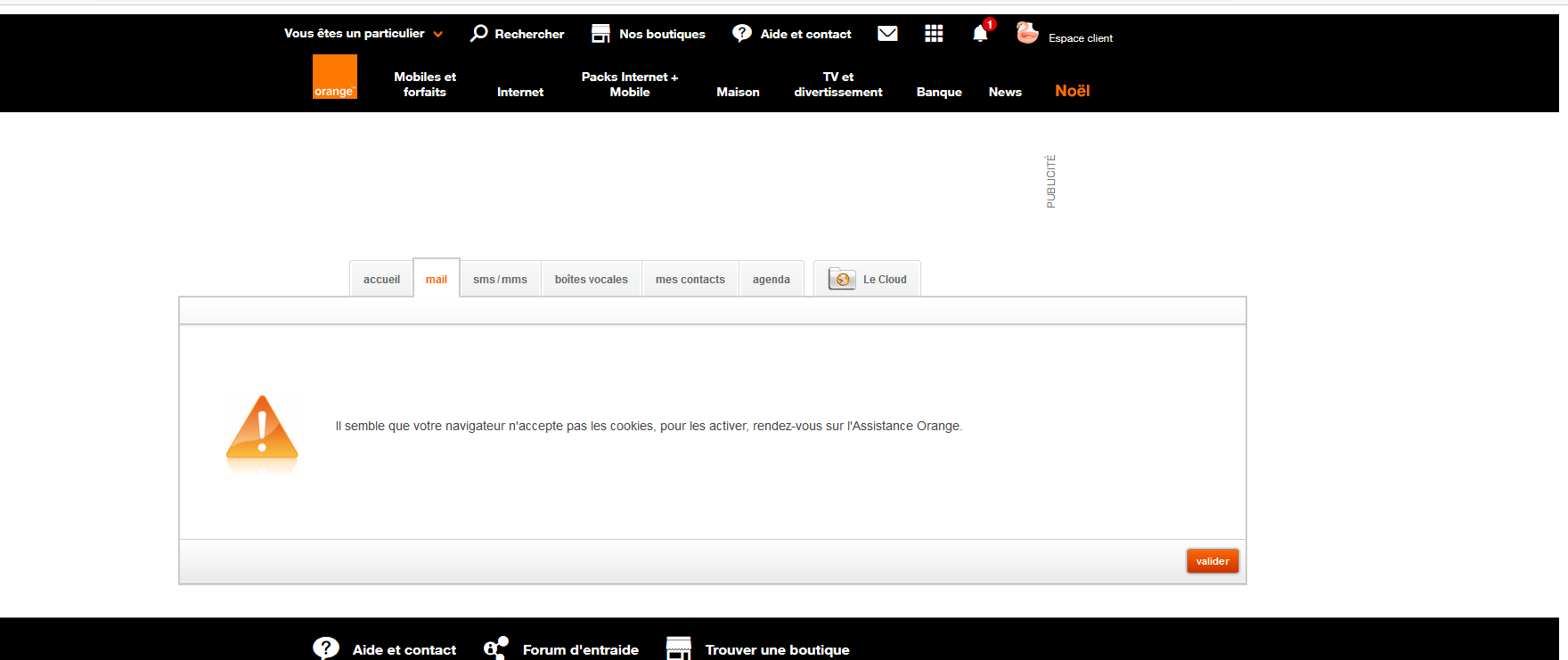Open the Le Cloud tab
1568x660 pixels.
click(867, 279)
